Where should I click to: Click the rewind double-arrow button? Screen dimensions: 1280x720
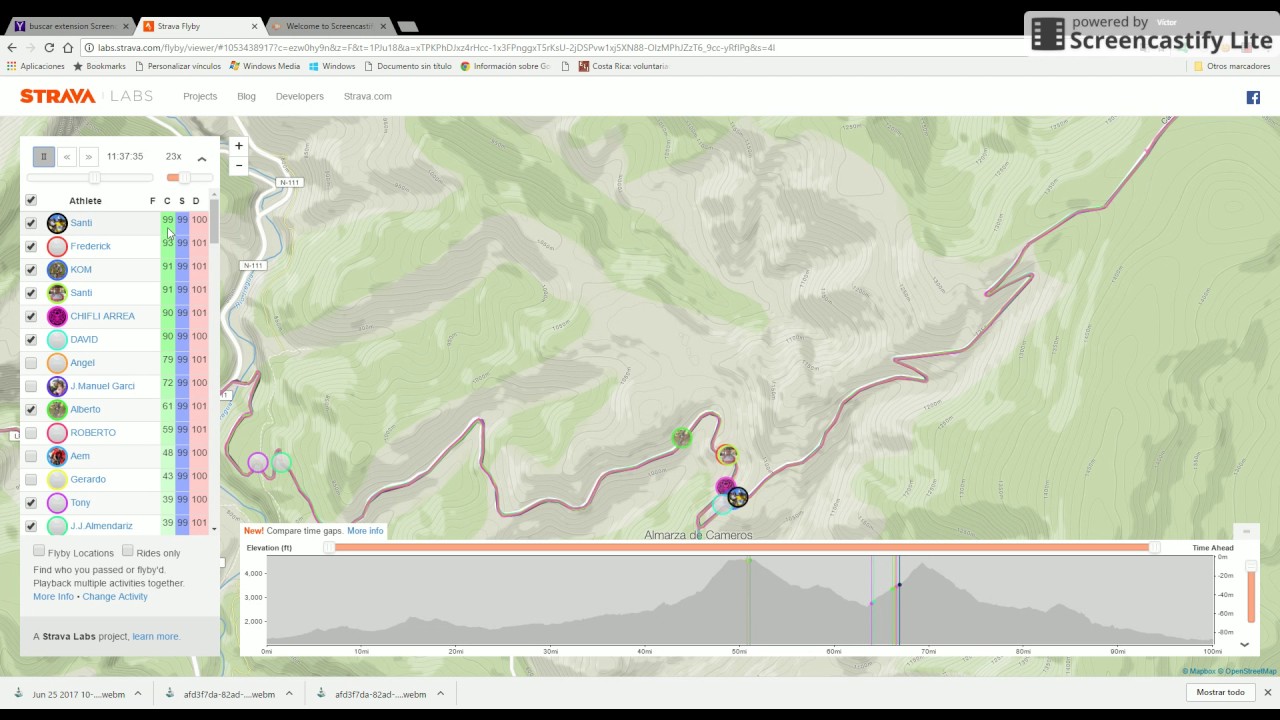point(67,157)
